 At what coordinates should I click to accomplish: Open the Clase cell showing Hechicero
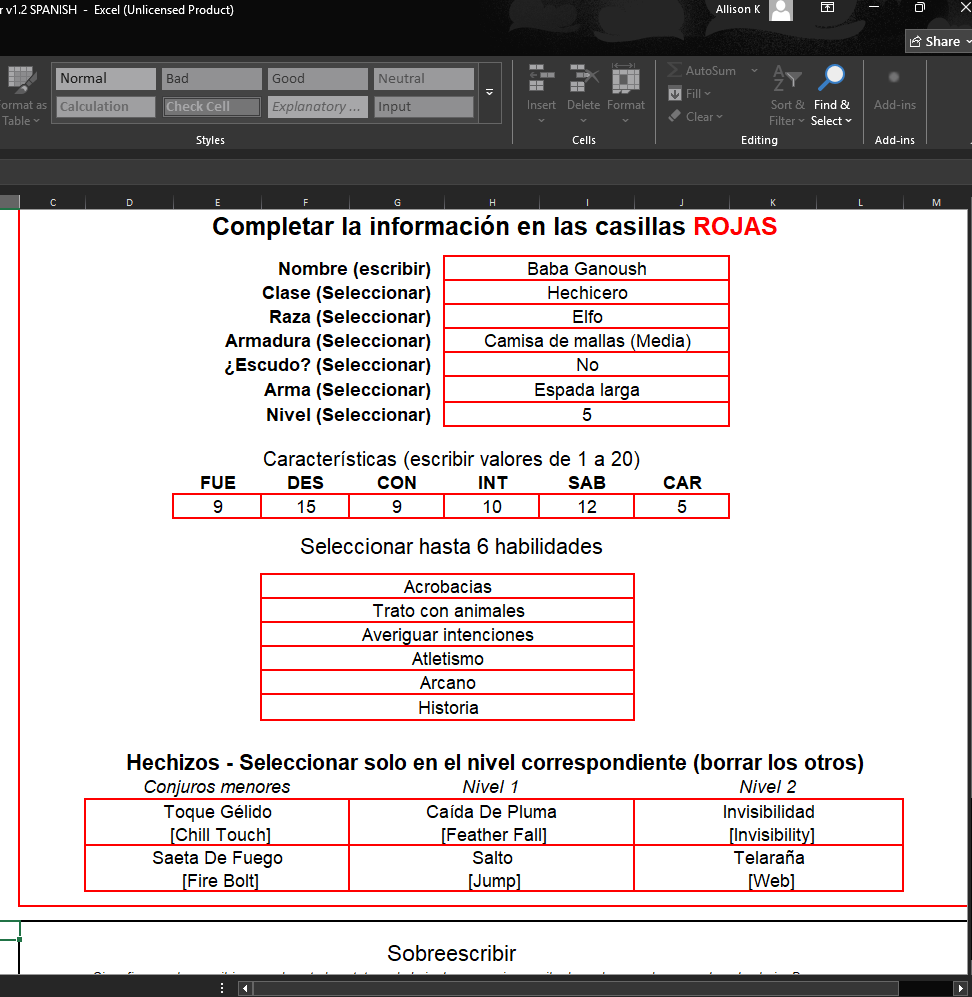587,292
